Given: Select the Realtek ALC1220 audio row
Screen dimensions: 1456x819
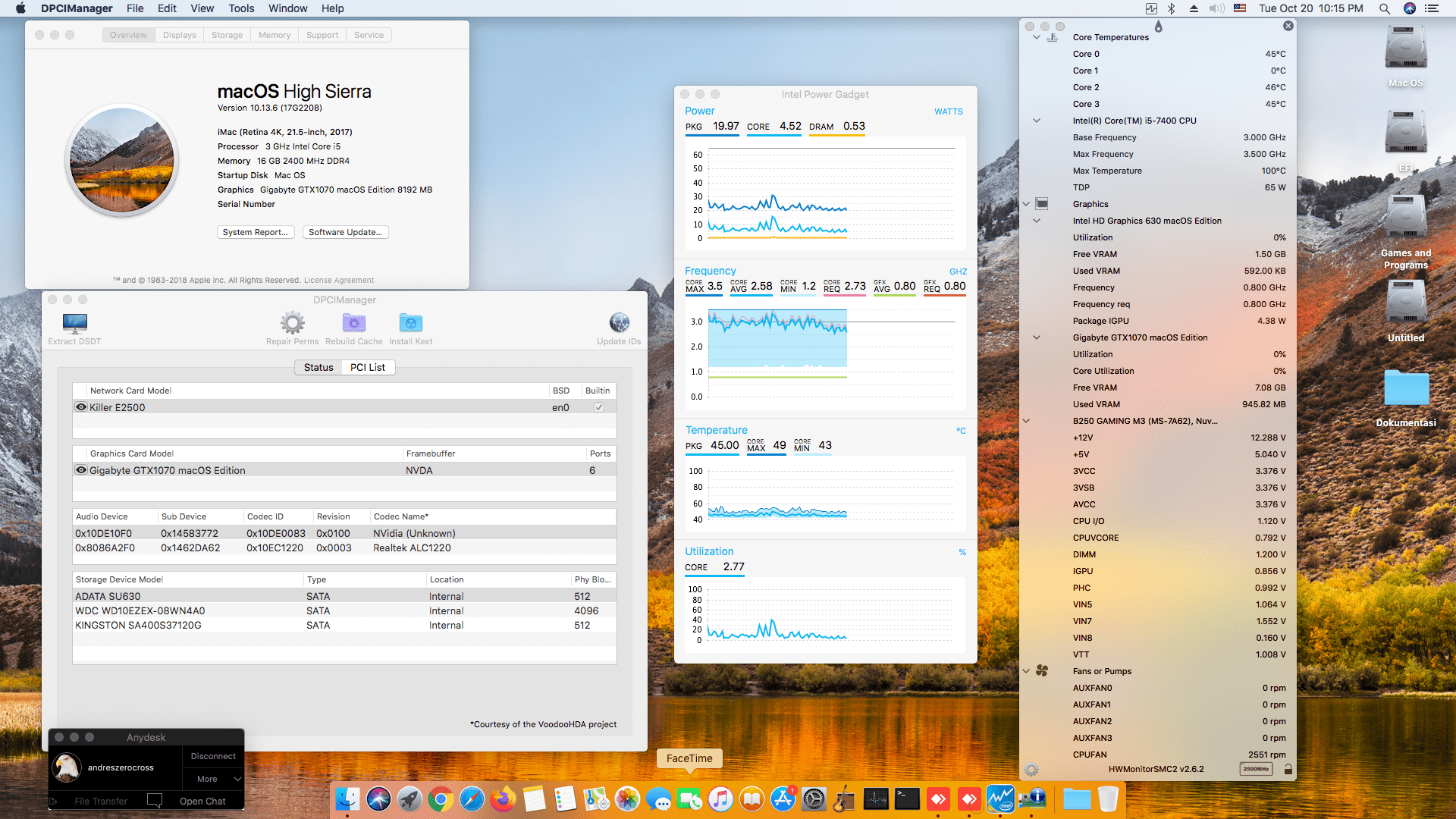Looking at the screenshot, I should [344, 548].
